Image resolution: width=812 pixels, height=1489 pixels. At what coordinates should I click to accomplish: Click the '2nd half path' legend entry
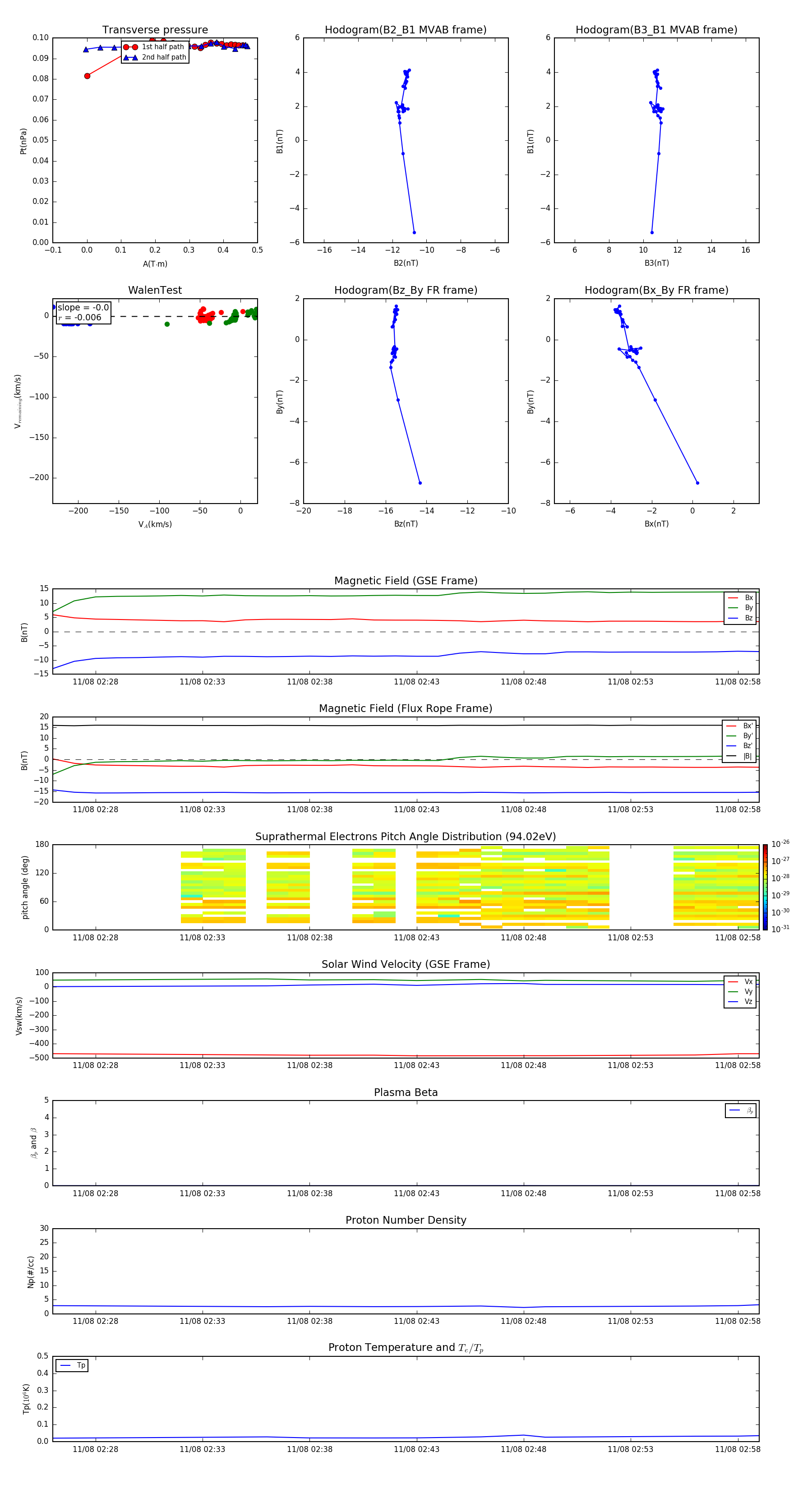click(155, 57)
